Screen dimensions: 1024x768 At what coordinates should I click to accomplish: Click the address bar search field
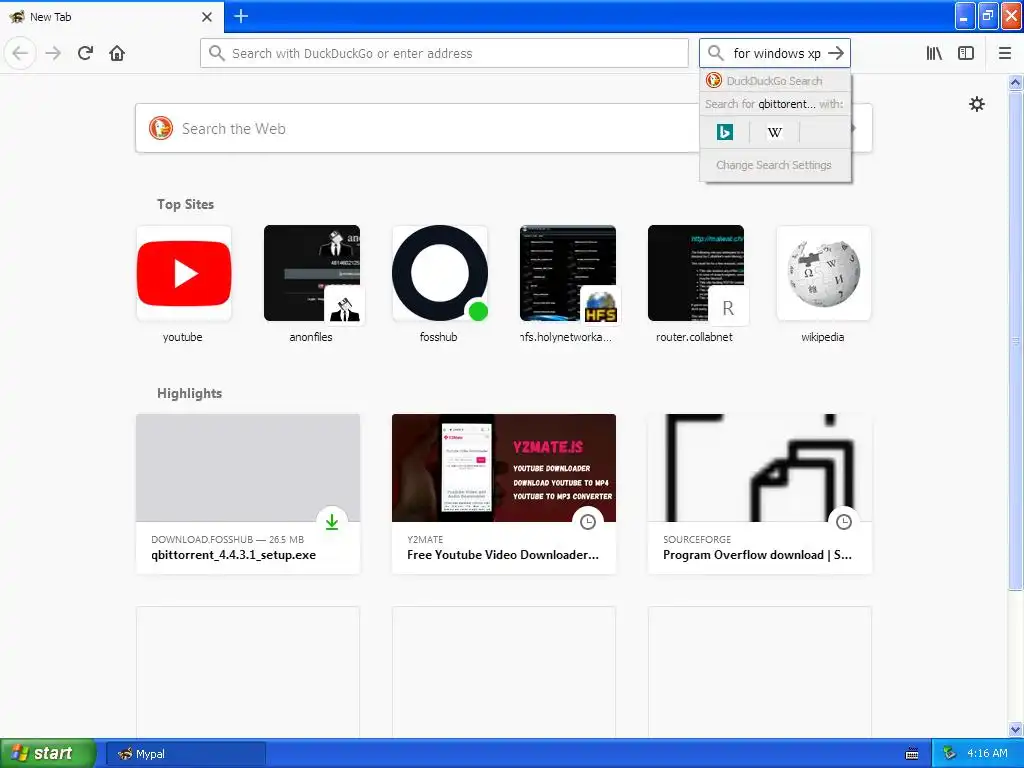pos(444,53)
